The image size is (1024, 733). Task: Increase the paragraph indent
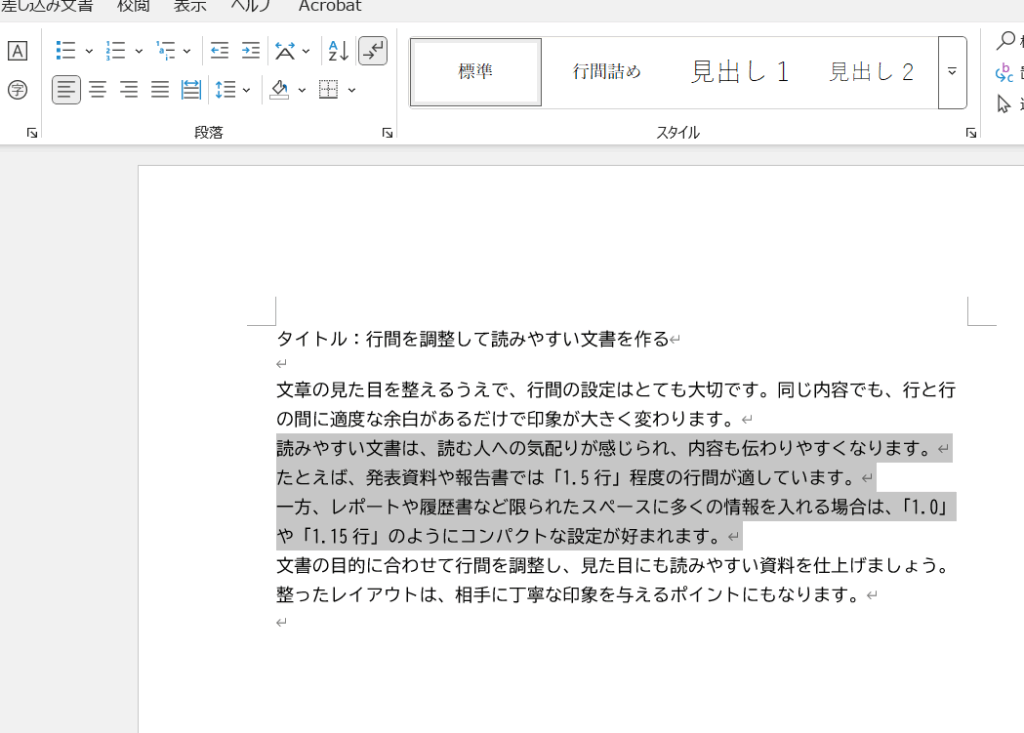point(250,50)
